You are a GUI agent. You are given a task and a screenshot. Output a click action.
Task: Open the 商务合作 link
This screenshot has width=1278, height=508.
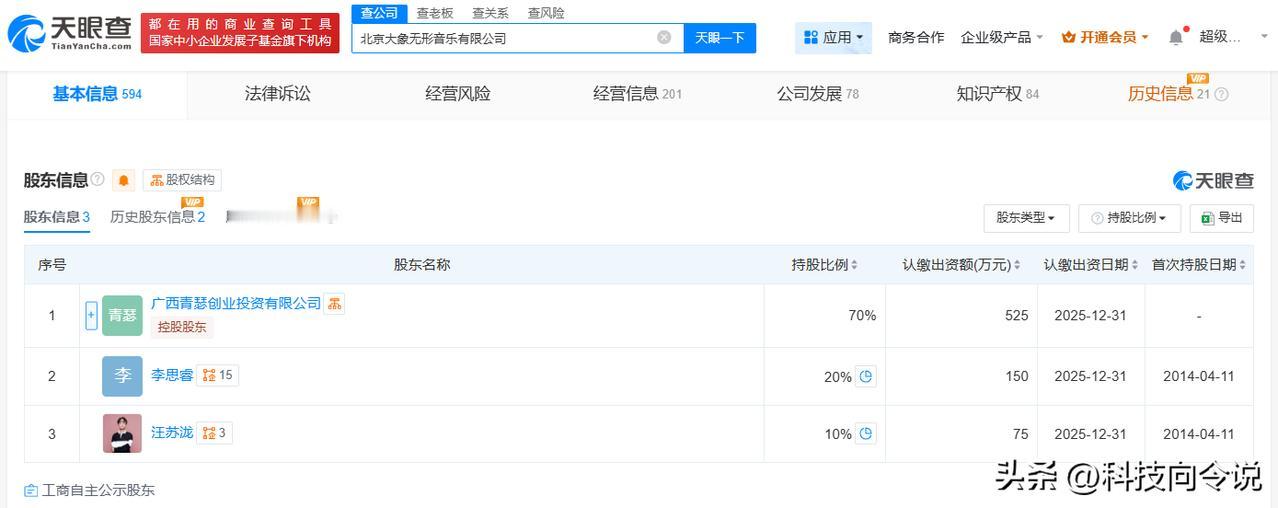(x=916, y=37)
